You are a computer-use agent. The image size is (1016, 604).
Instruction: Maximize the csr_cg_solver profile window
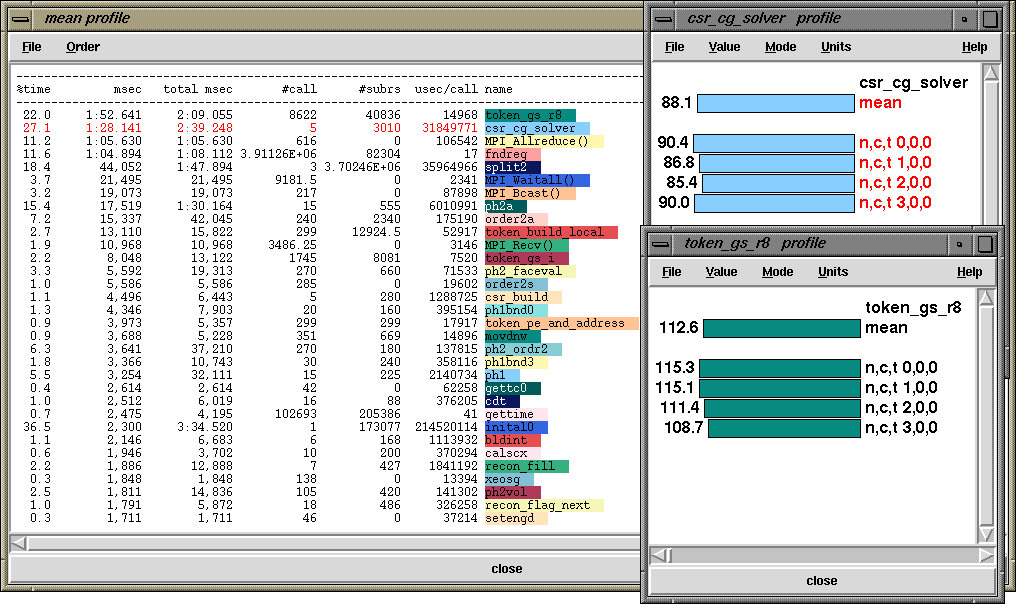pos(990,19)
